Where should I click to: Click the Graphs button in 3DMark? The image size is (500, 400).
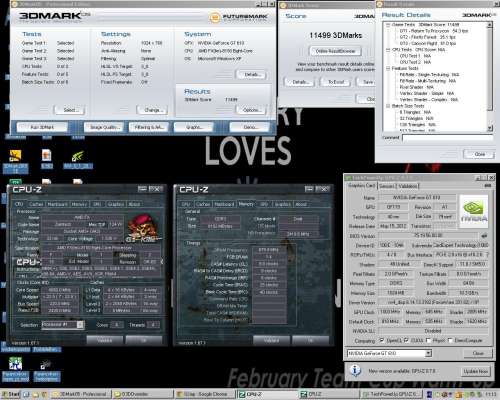coord(193,127)
